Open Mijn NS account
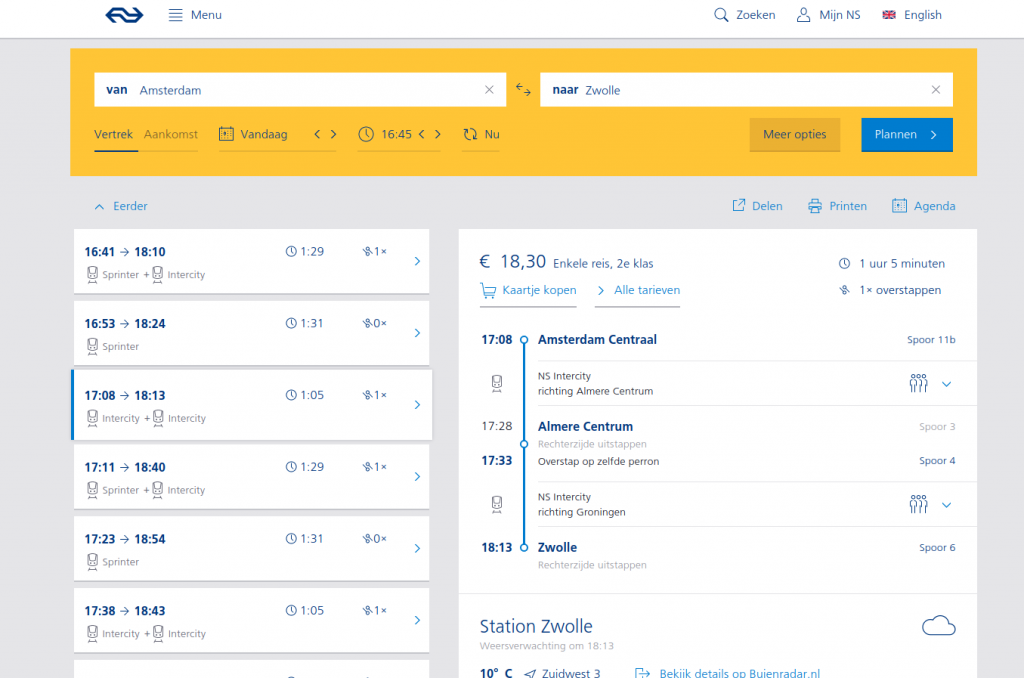This screenshot has height=678, width=1024. [828, 15]
